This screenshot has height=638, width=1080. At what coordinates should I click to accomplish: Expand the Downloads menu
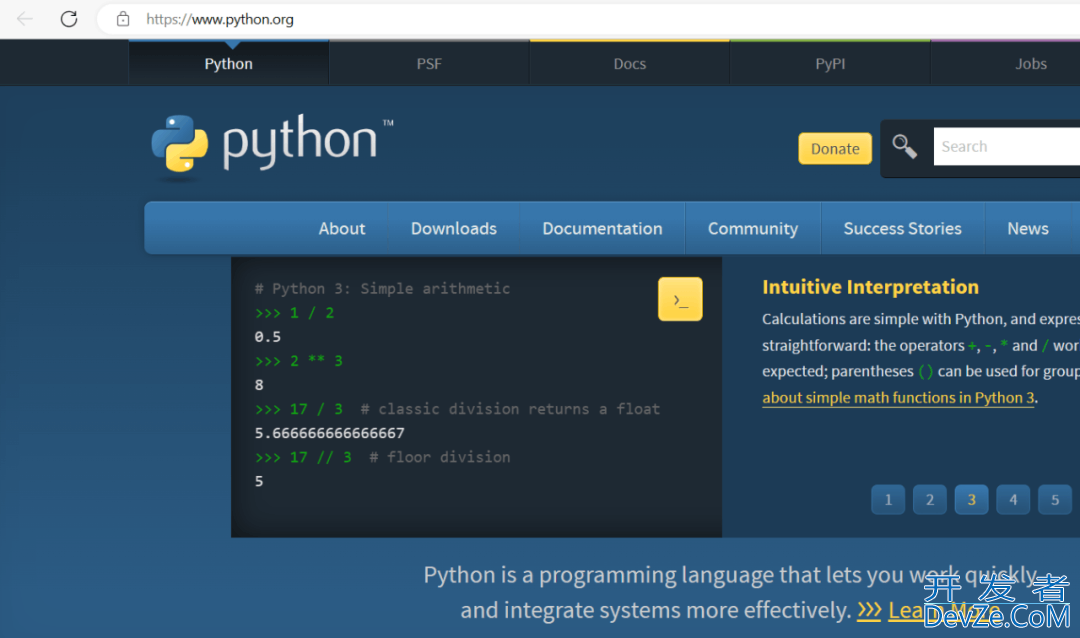pos(454,229)
